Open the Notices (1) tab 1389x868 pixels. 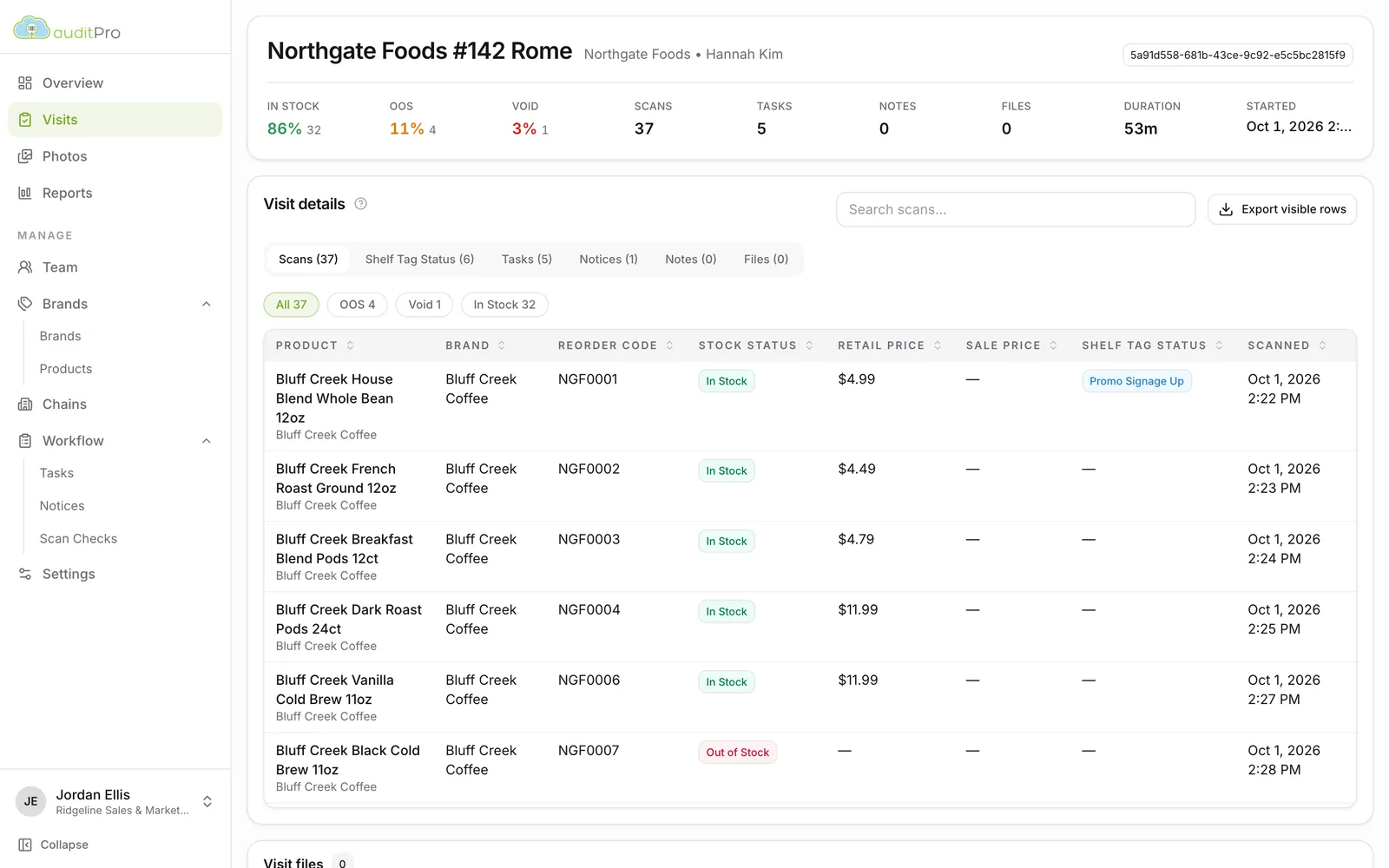[x=609, y=260]
